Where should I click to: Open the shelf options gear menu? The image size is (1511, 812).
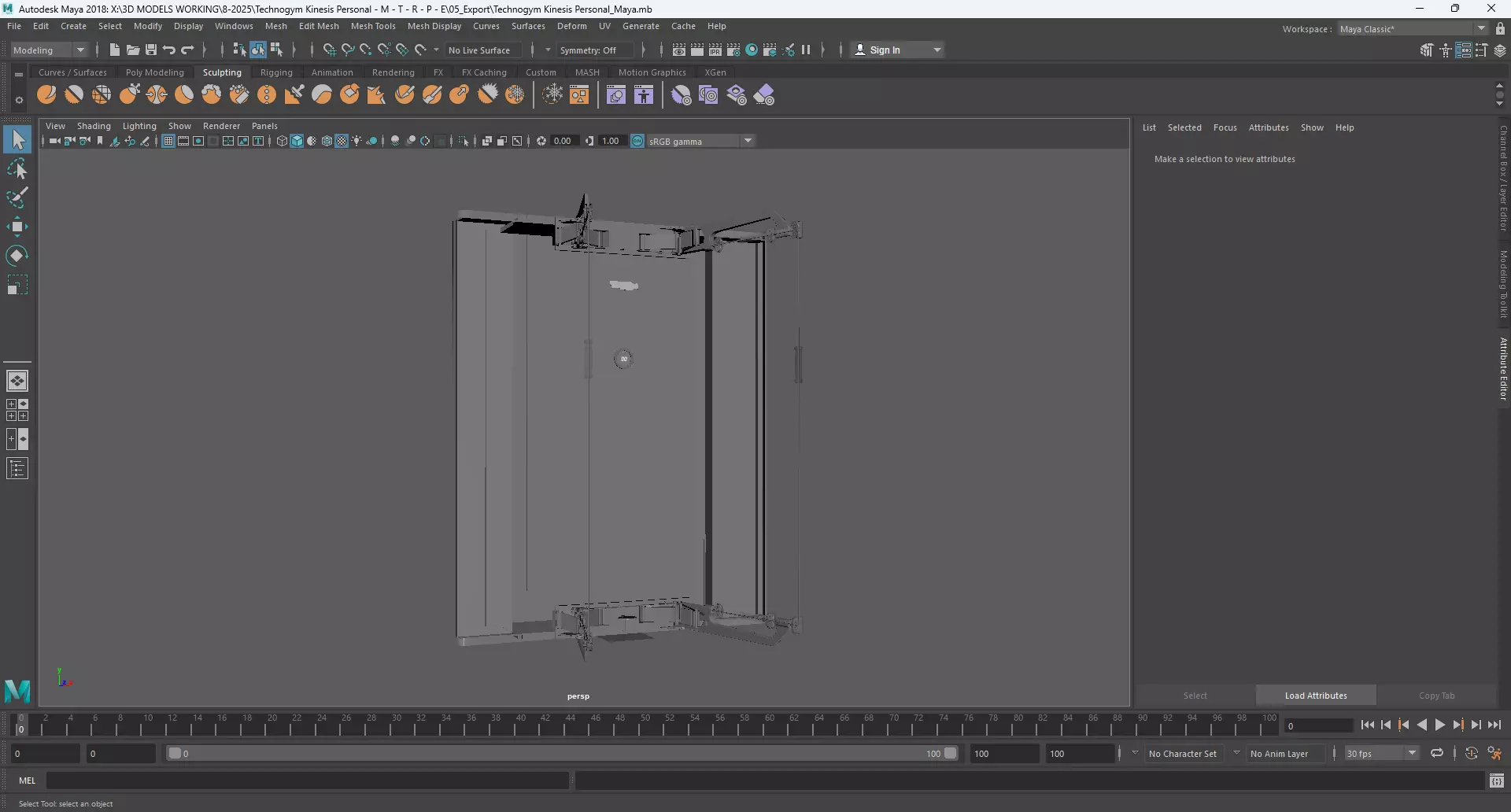point(19,100)
